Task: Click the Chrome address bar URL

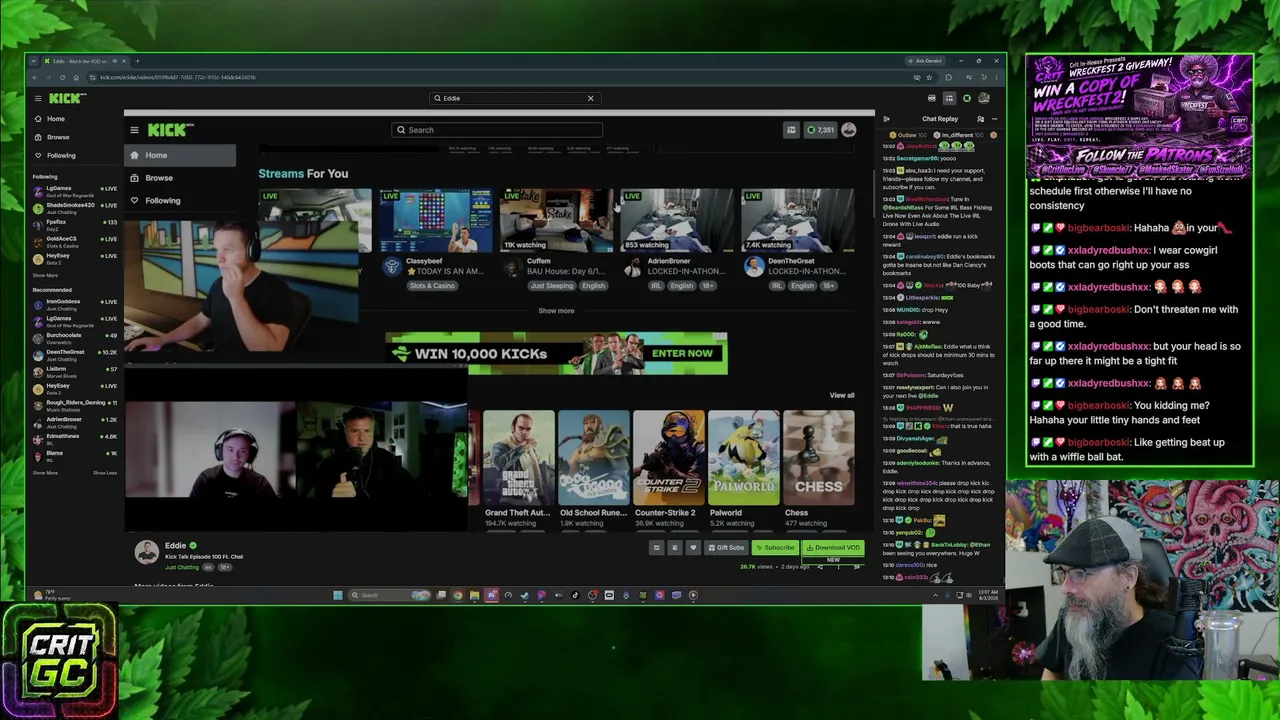Action: [x=178, y=77]
